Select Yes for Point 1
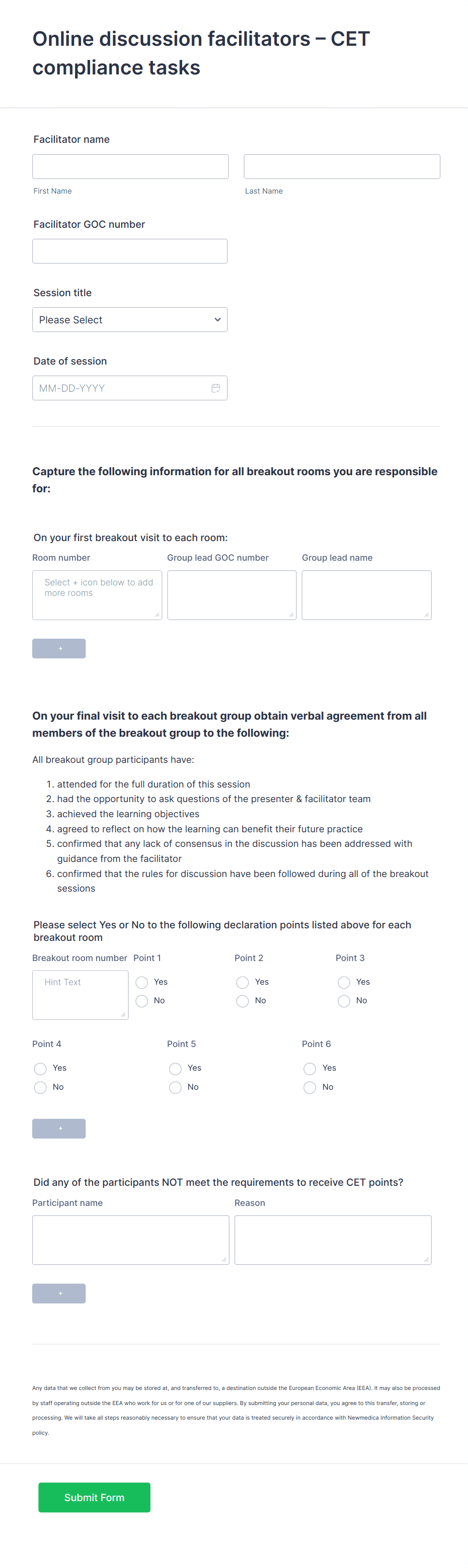The width and height of the screenshot is (468, 1568). click(141, 982)
